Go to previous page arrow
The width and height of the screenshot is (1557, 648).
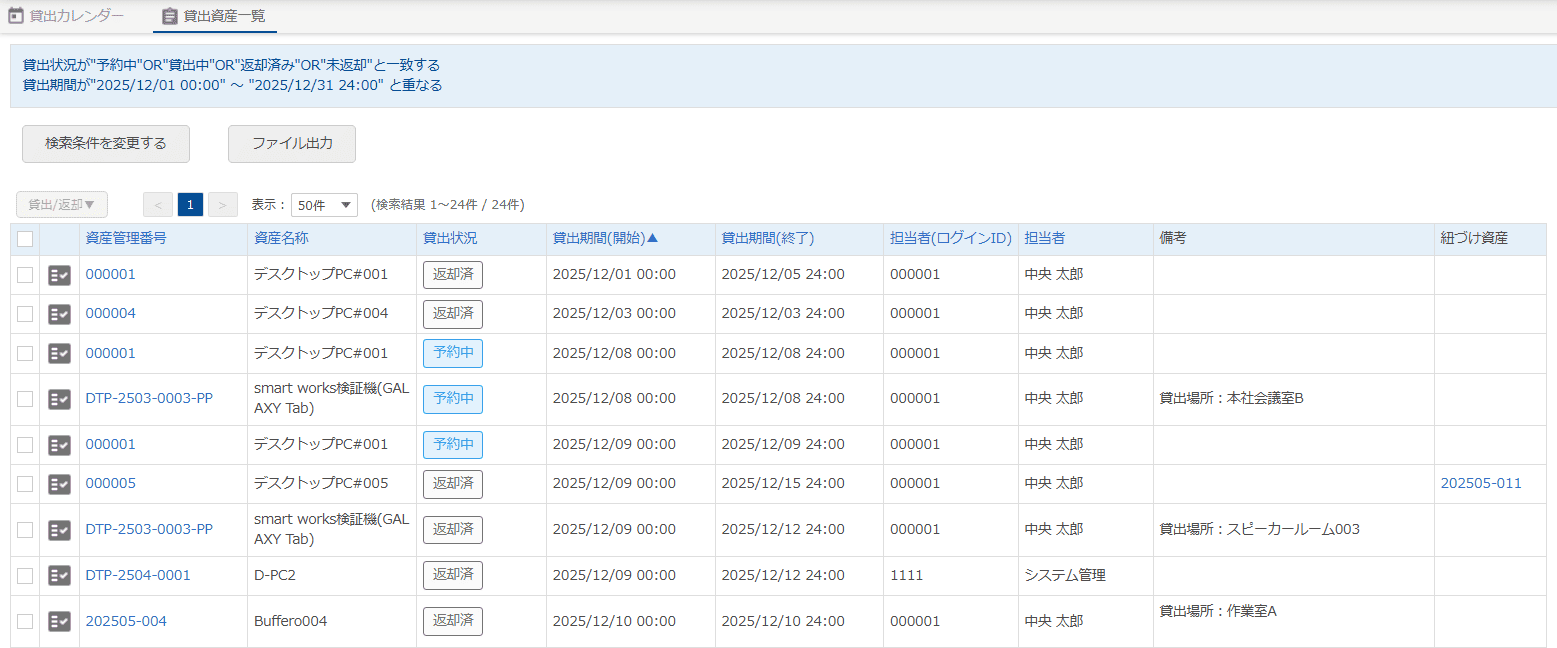(158, 205)
